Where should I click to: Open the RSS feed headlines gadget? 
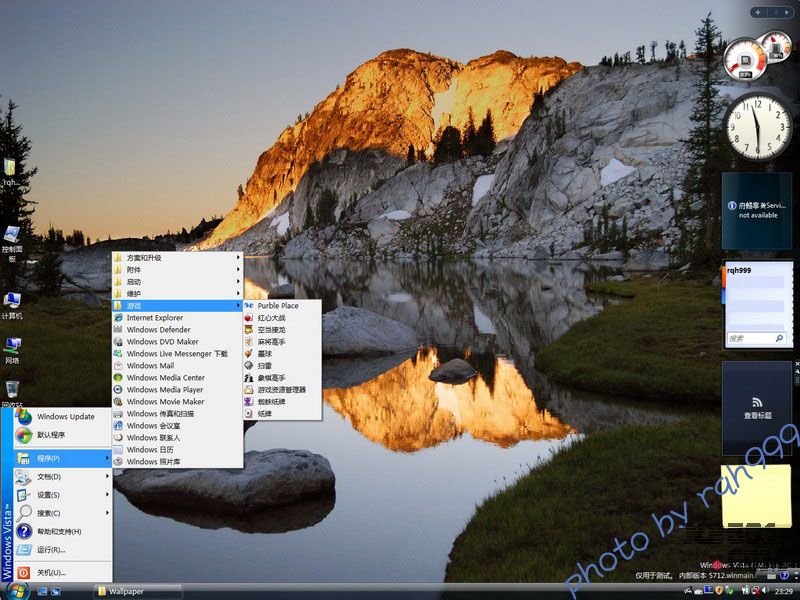tap(757, 403)
